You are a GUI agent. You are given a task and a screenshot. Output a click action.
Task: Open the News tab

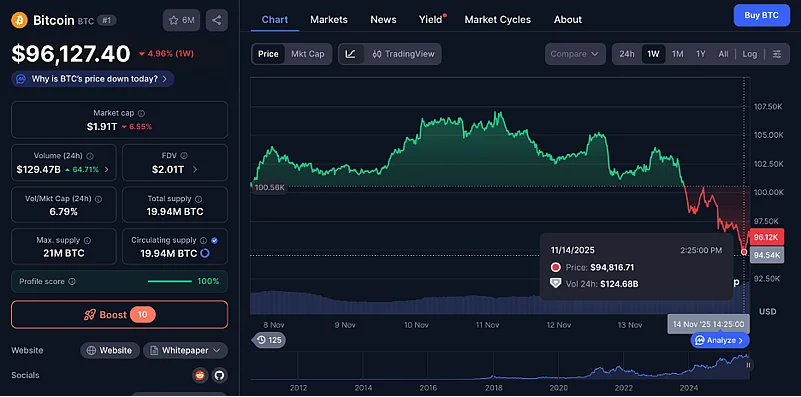(383, 20)
